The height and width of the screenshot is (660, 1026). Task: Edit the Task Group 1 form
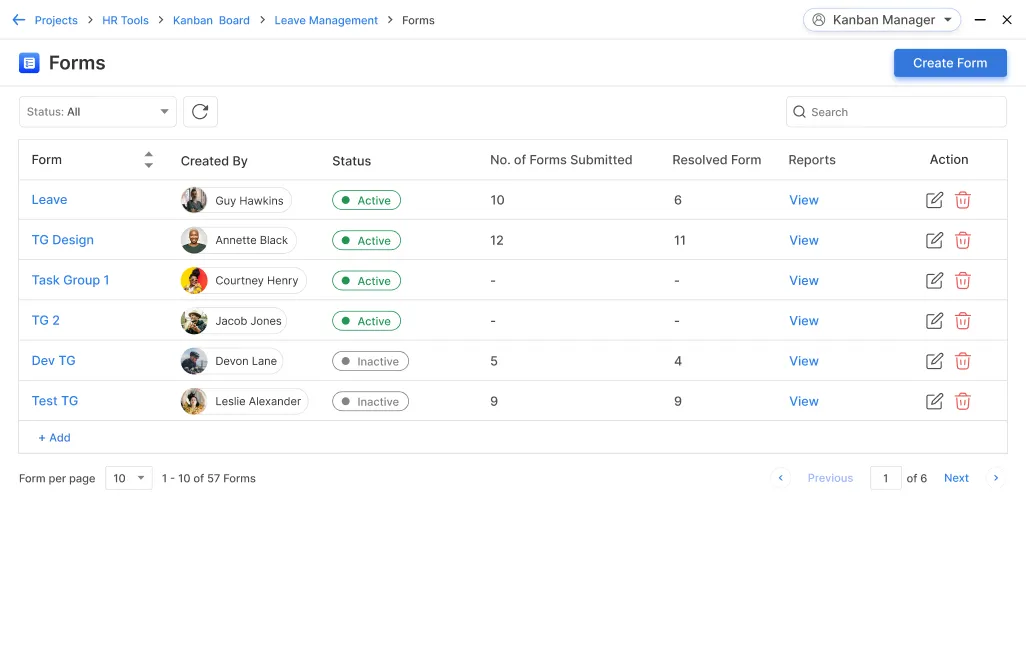(934, 281)
